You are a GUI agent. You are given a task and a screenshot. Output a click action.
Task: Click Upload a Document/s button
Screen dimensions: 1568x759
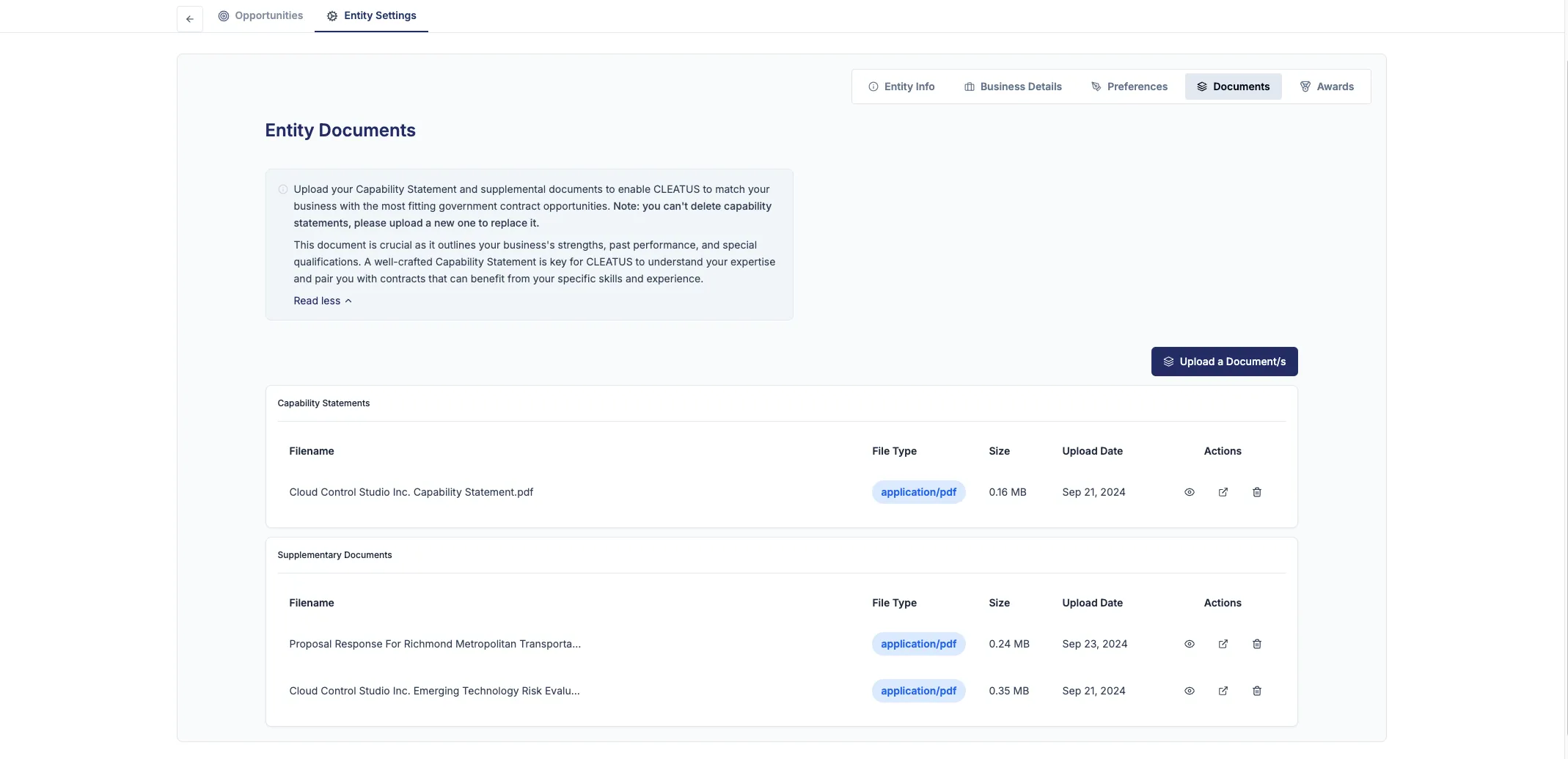1225,362
